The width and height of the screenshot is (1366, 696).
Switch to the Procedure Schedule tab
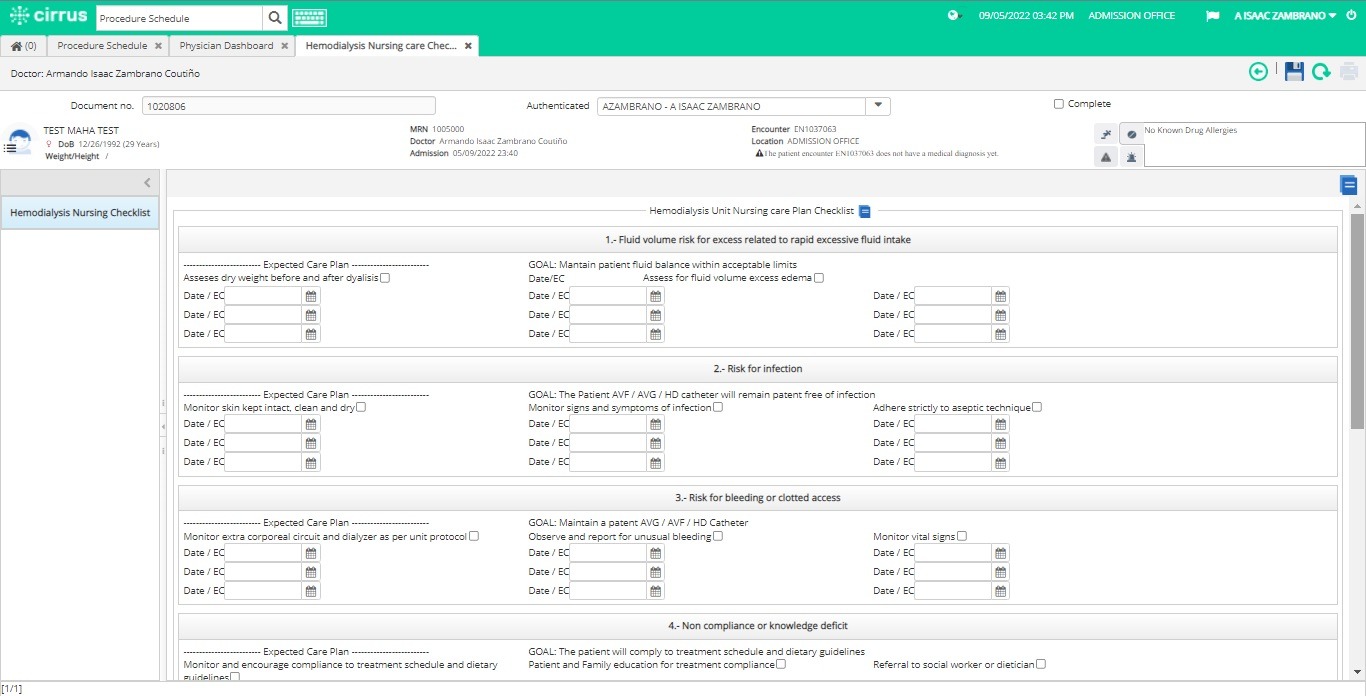tap(102, 46)
